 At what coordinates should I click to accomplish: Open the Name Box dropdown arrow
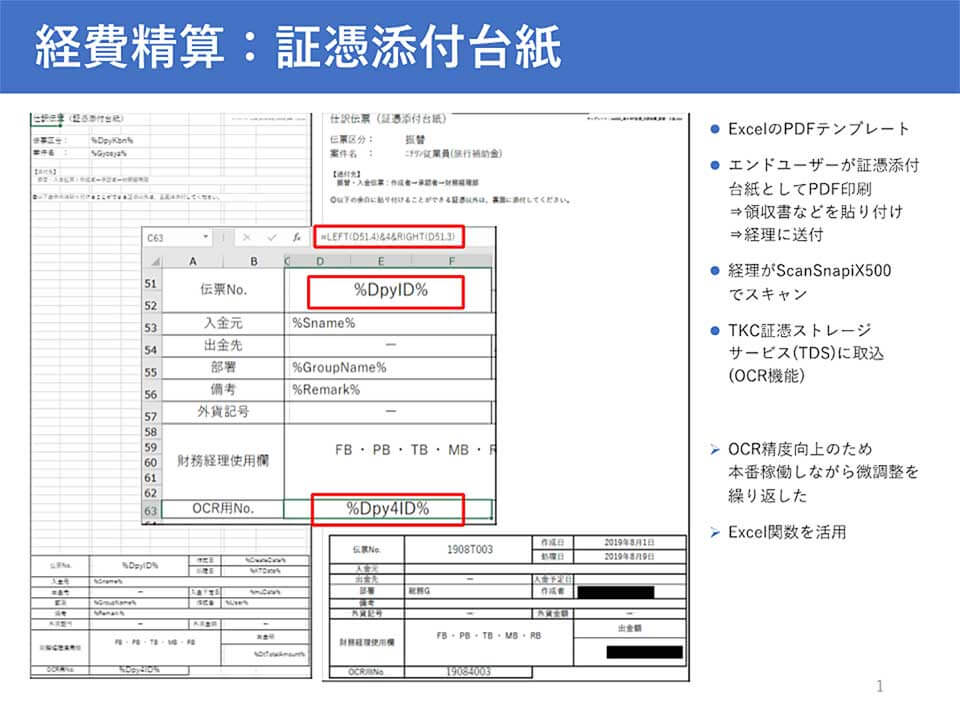tap(206, 237)
